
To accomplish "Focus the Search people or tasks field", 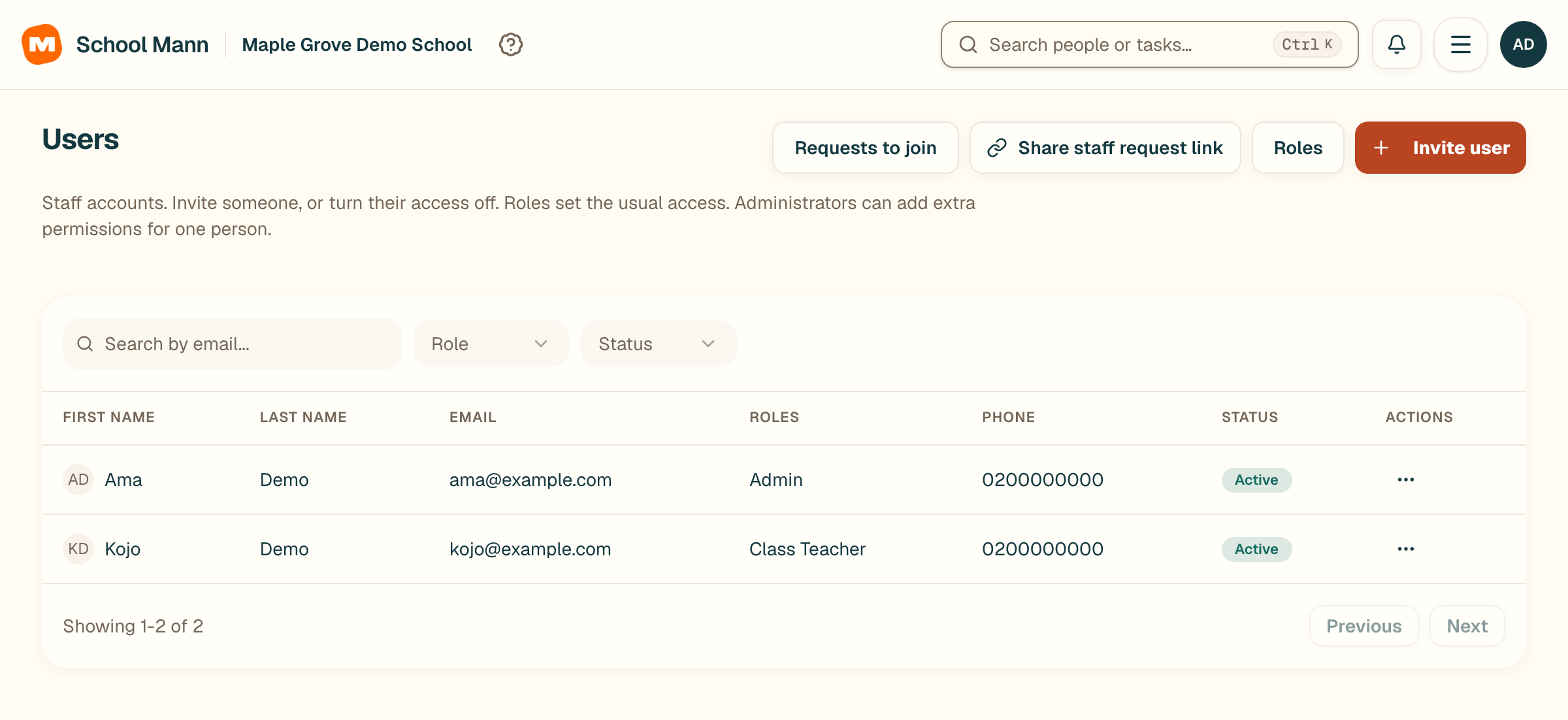I will tap(1150, 44).
